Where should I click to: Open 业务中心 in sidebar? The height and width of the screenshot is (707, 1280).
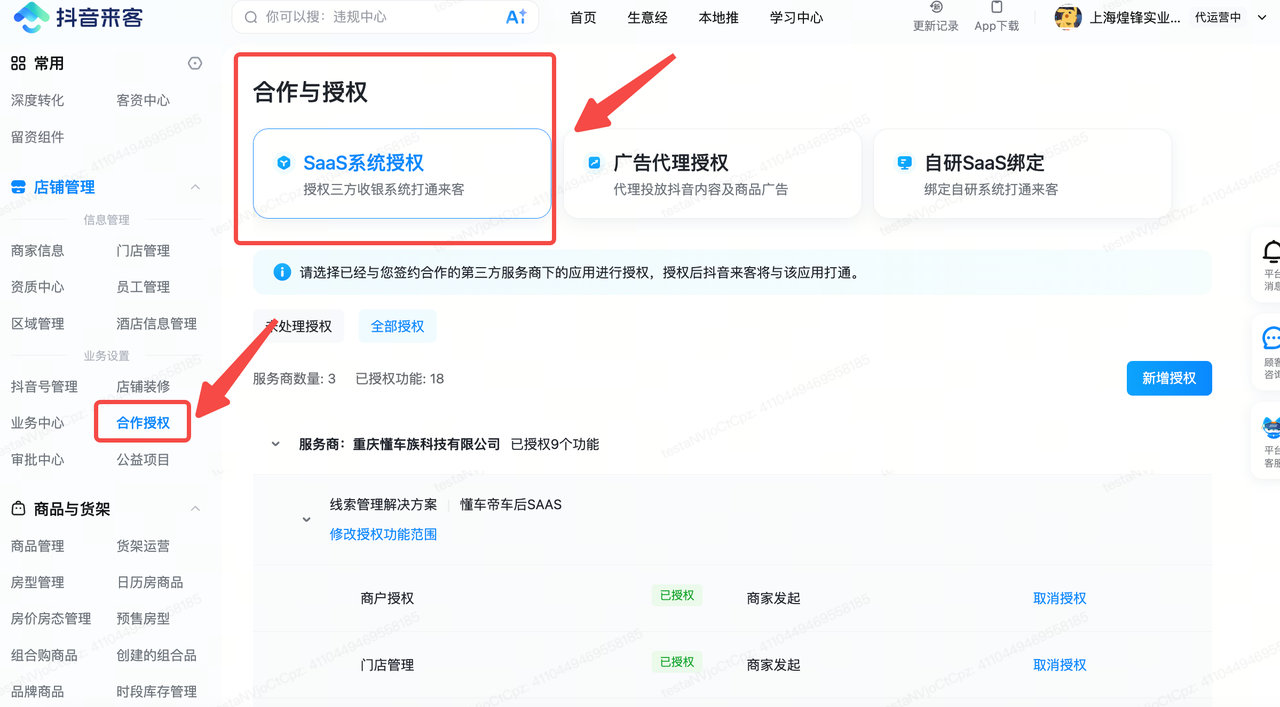coord(37,423)
